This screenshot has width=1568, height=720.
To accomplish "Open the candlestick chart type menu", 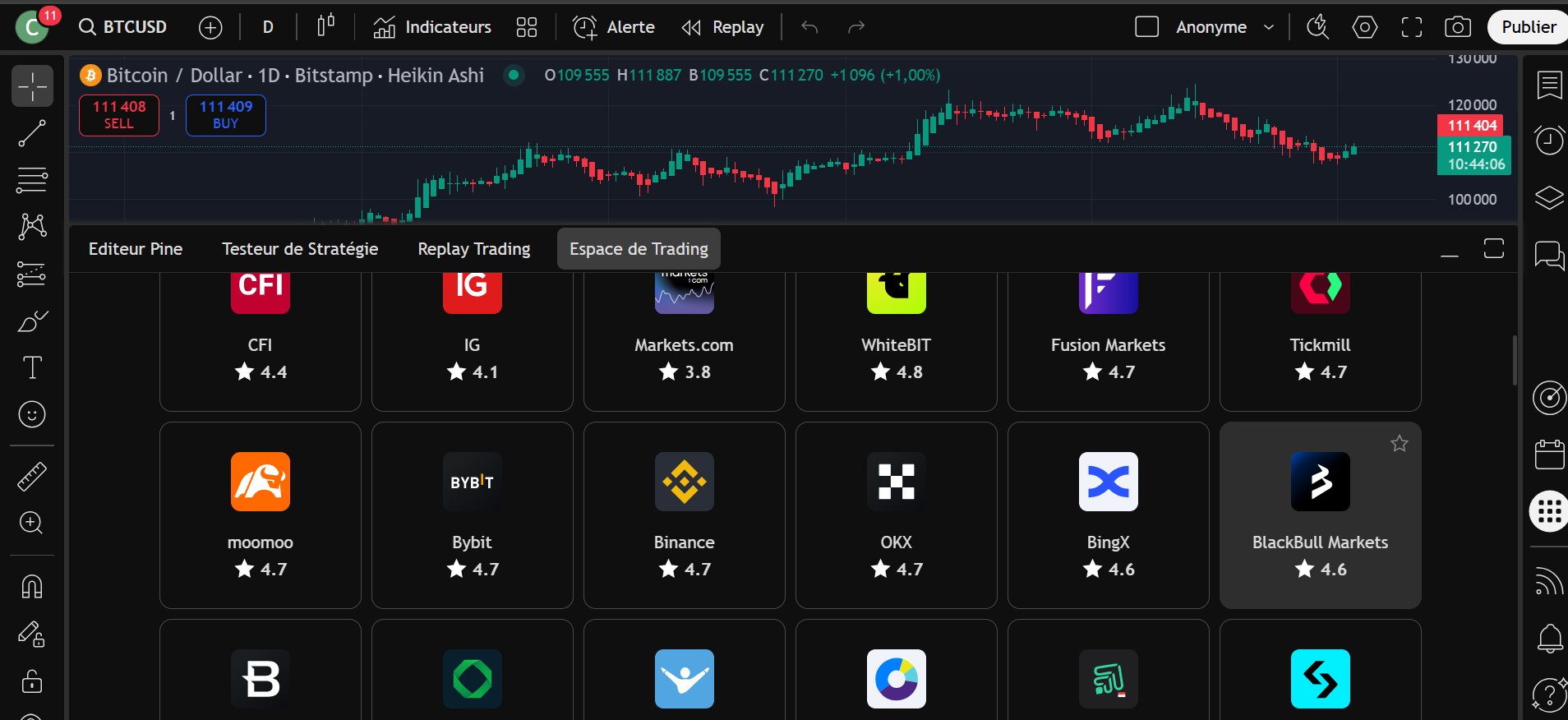I will pyautogui.click(x=325, y=27).
